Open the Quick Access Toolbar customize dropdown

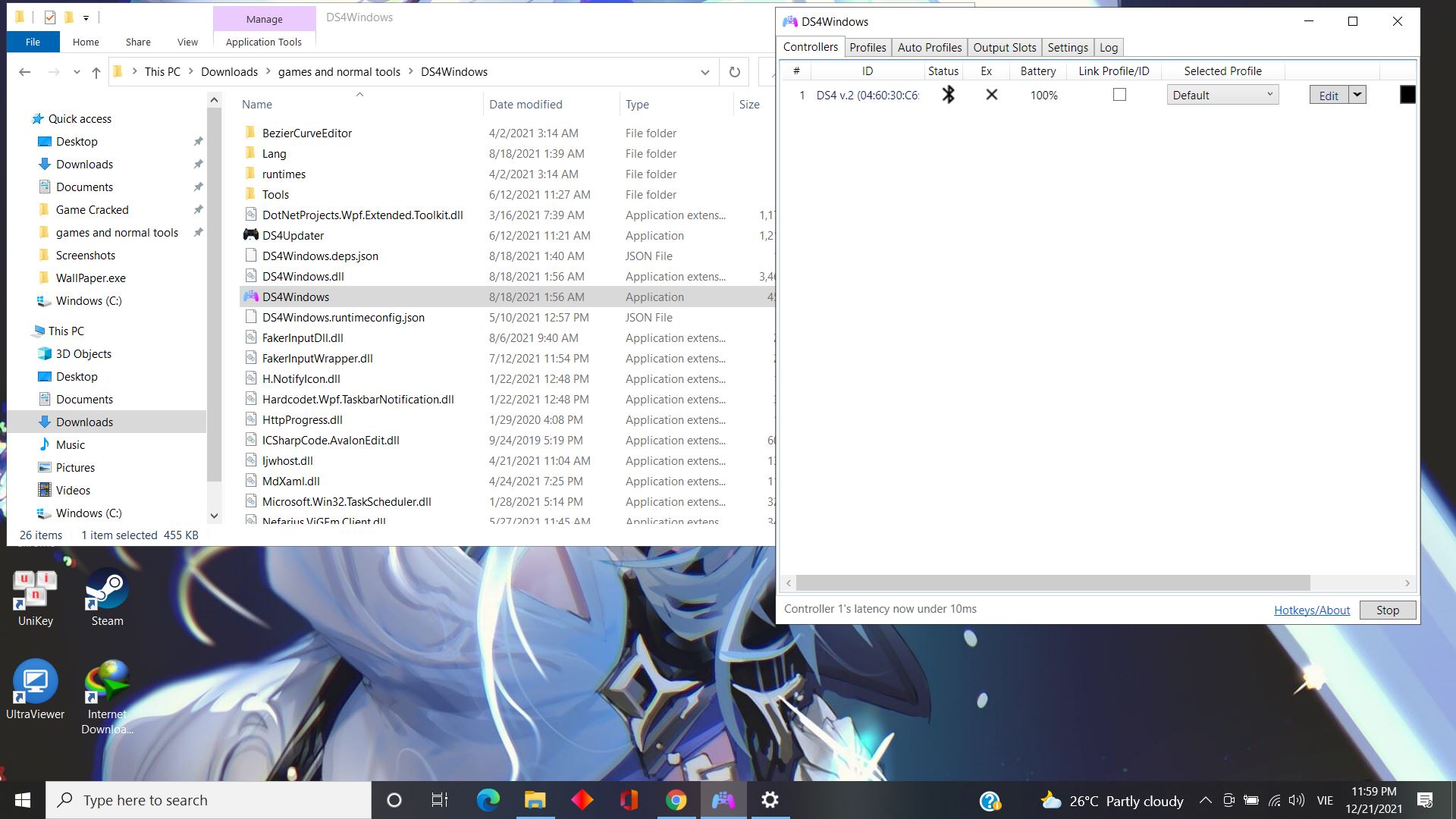coord(86,17)
